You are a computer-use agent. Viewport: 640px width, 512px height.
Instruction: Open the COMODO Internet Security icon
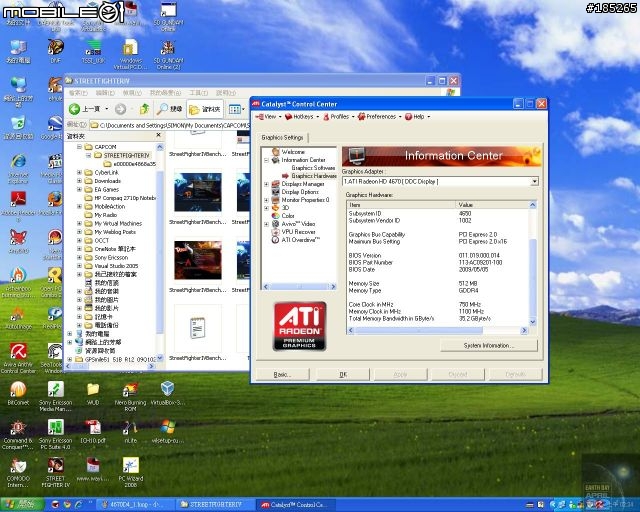(x=18, y=465)
